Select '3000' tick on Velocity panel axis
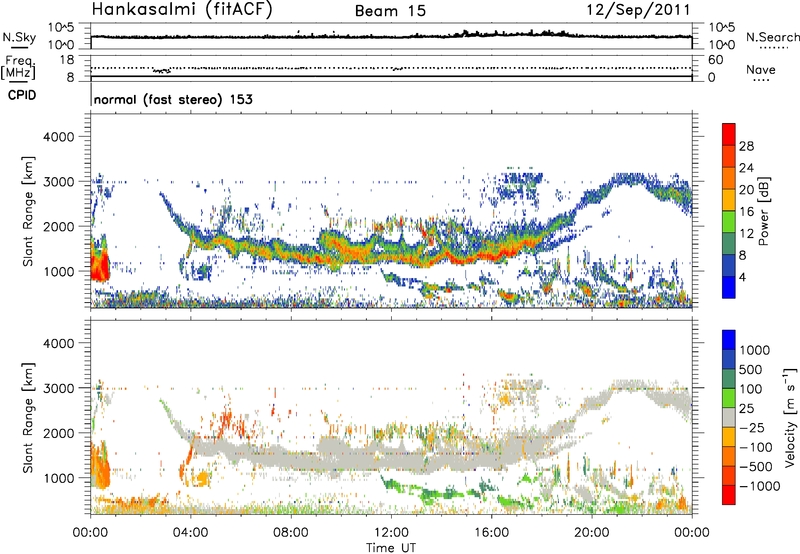The width and height of the screenshot is (800, 554). 58,388
